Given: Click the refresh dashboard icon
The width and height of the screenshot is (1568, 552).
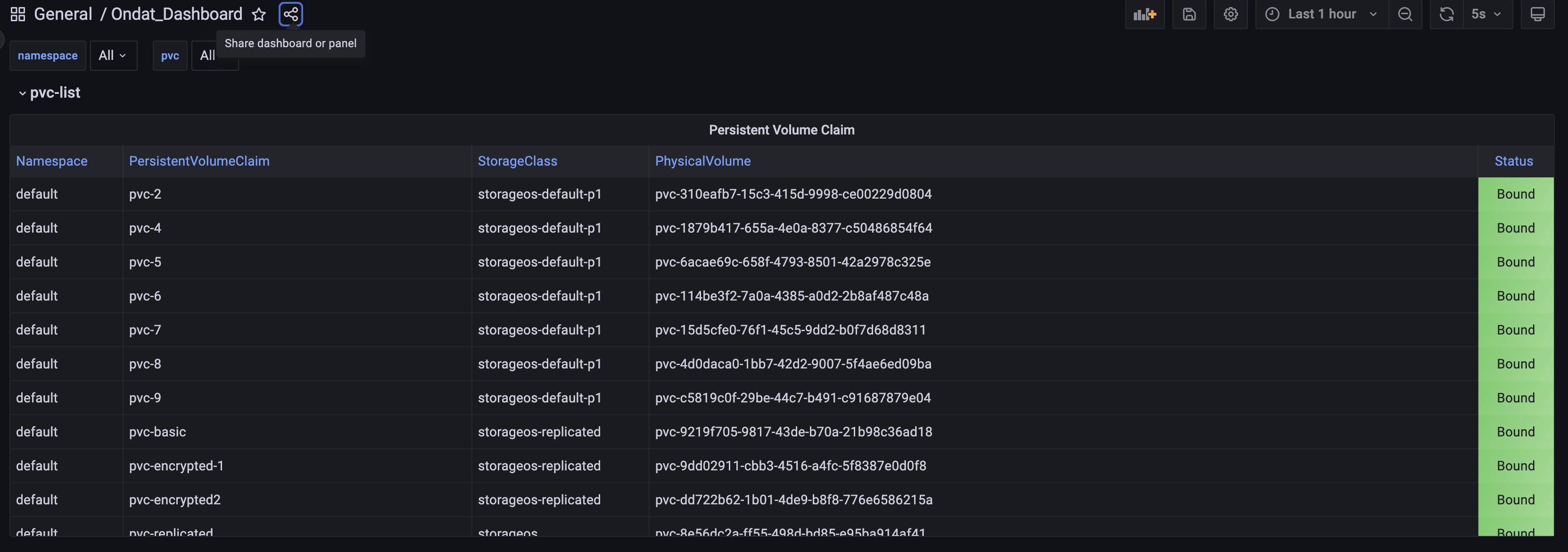Looking at the screenshot, I should [1446, 14].
